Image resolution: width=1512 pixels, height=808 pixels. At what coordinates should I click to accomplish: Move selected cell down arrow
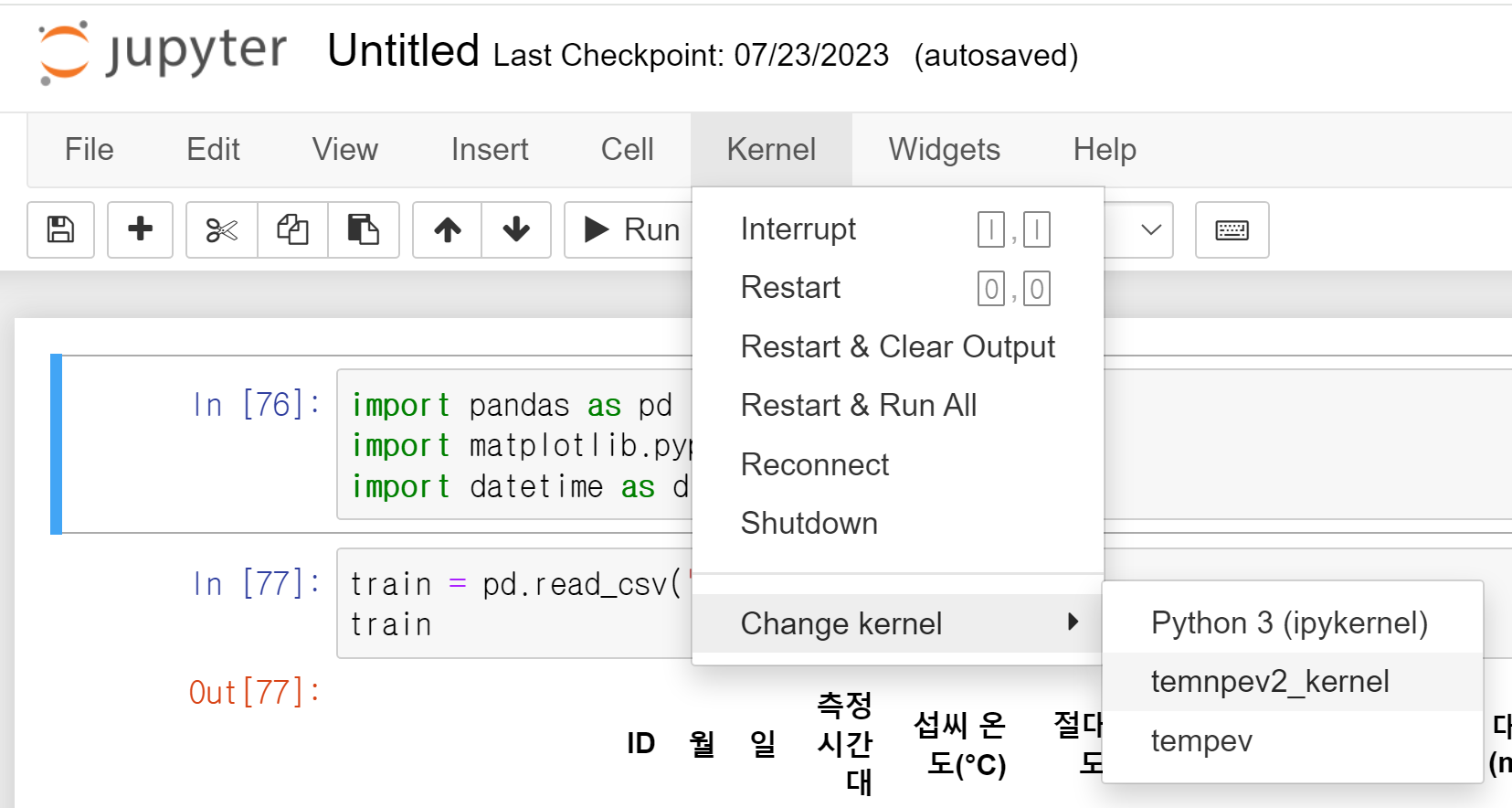[516, 229]
